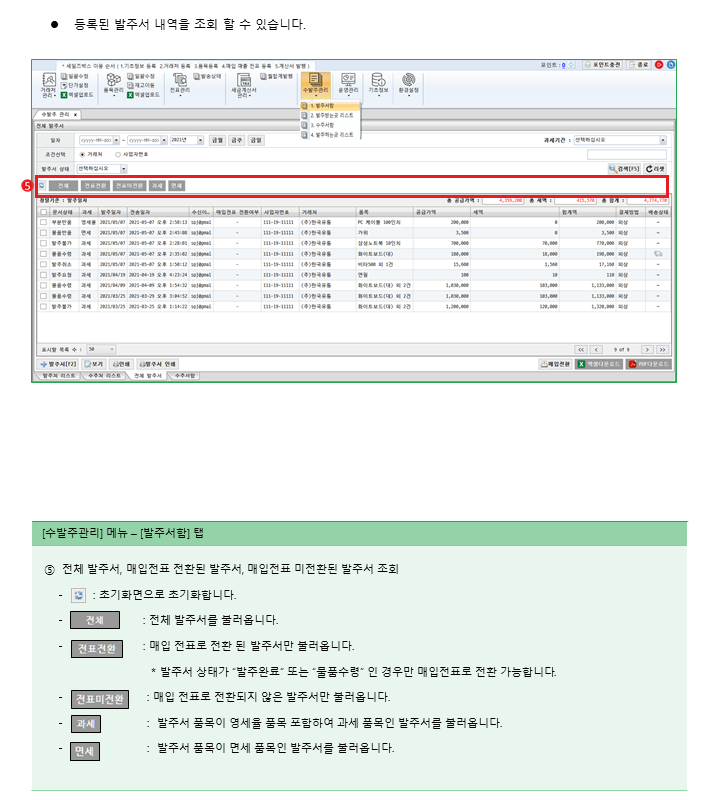Click the 검색[F5] search button

point(624,169)
